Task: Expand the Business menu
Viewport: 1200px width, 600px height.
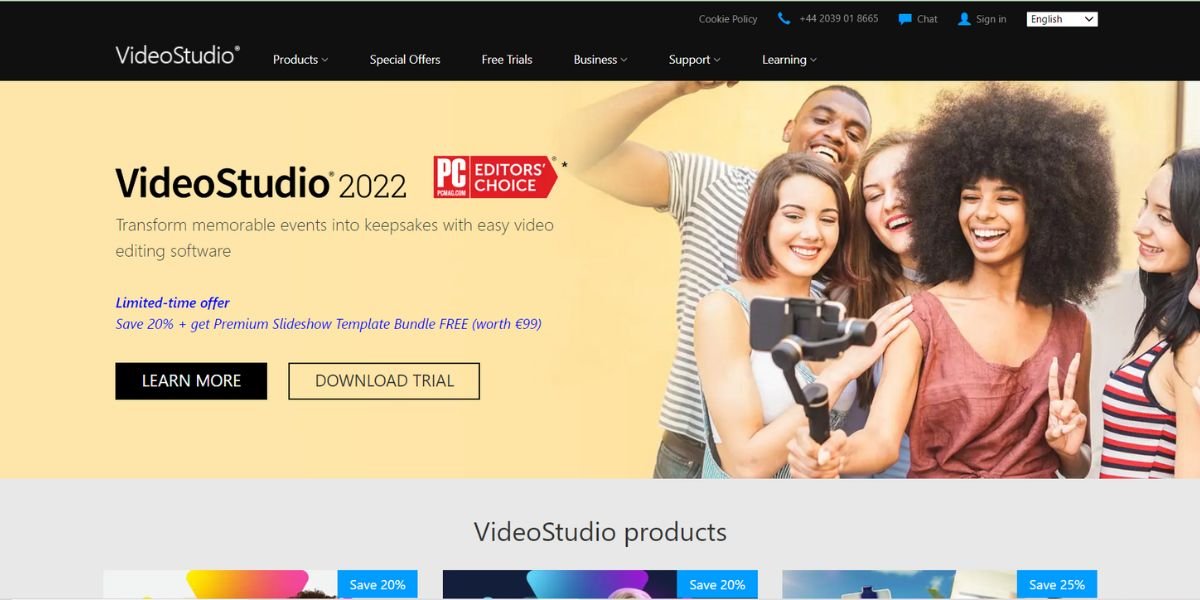Action: point(600,60)
